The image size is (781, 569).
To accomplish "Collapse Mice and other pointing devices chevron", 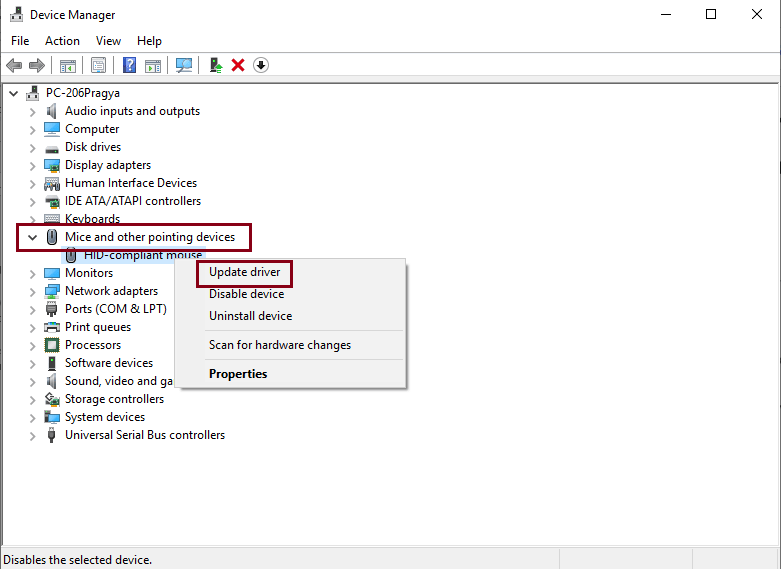I will (32, 238).
